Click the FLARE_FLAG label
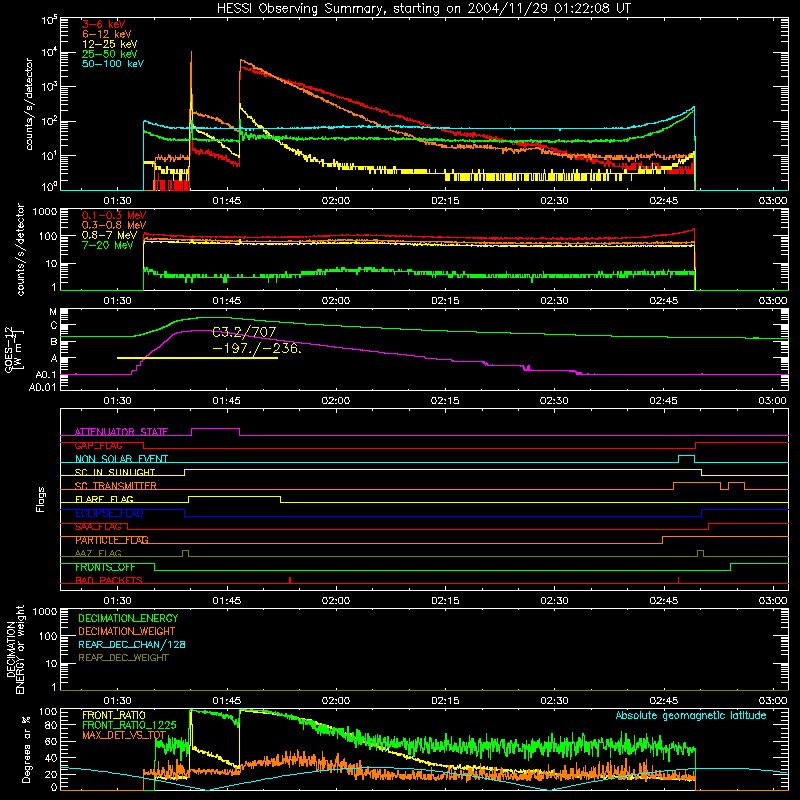The height and width of the screenshot is (800, 800). point(104,499)
